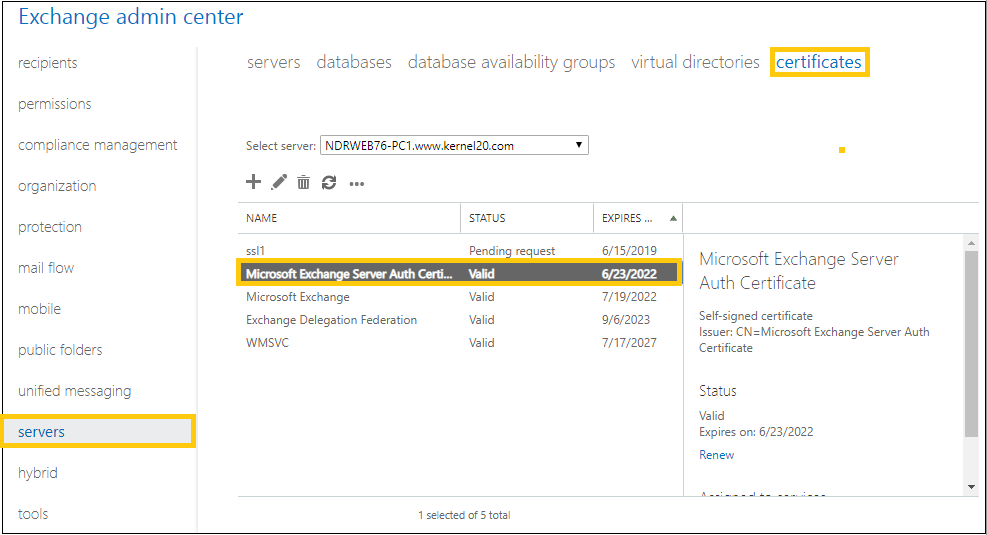Screen dimensions: 987x535
Task: Open the servers tab at the top
Action: coord(273,62)
